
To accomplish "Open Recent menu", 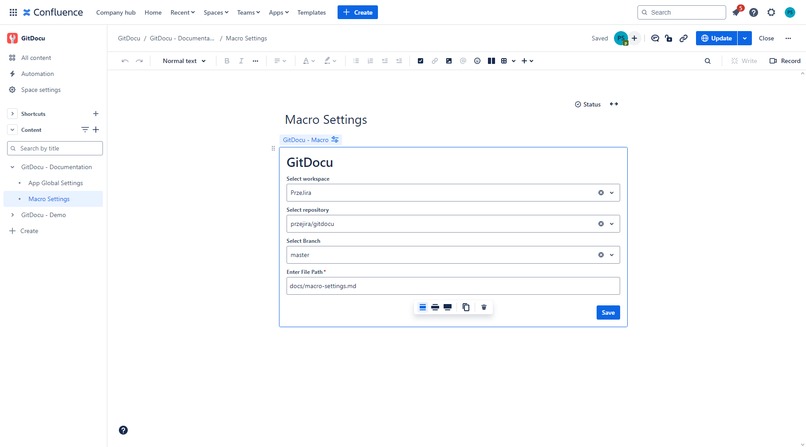I will point(182,12).
